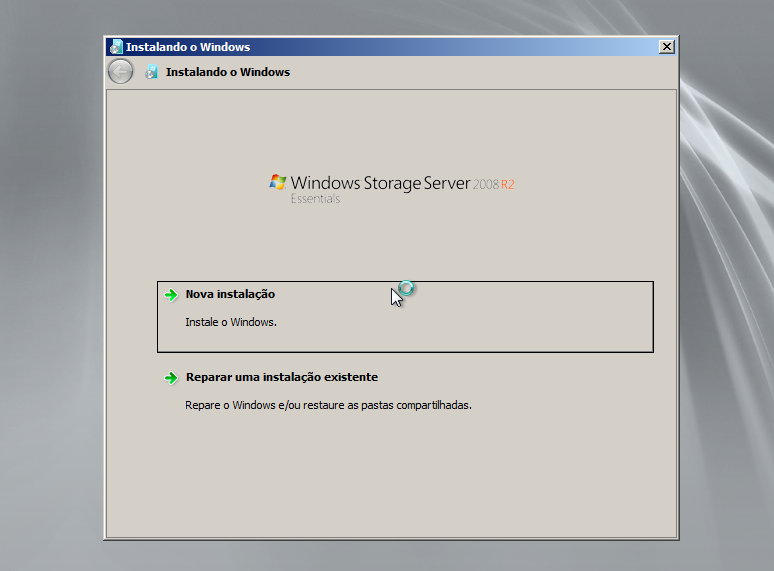Click the setup icon in the title bar
This screenshot has height=571, width=774.
click(116, 47)
